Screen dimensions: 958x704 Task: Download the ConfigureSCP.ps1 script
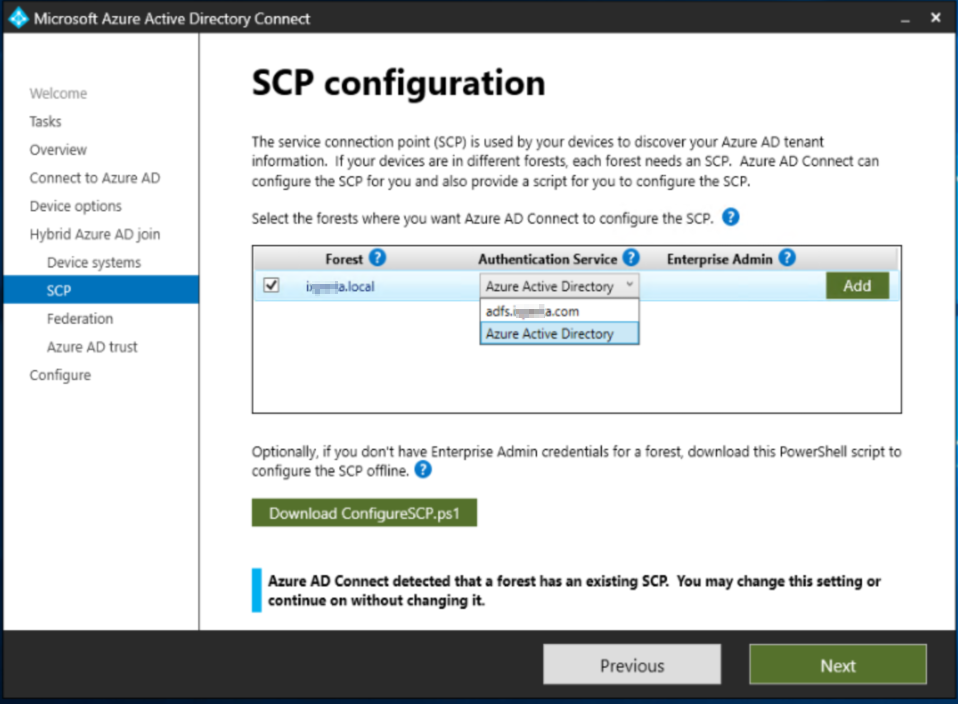pos(364,513)
